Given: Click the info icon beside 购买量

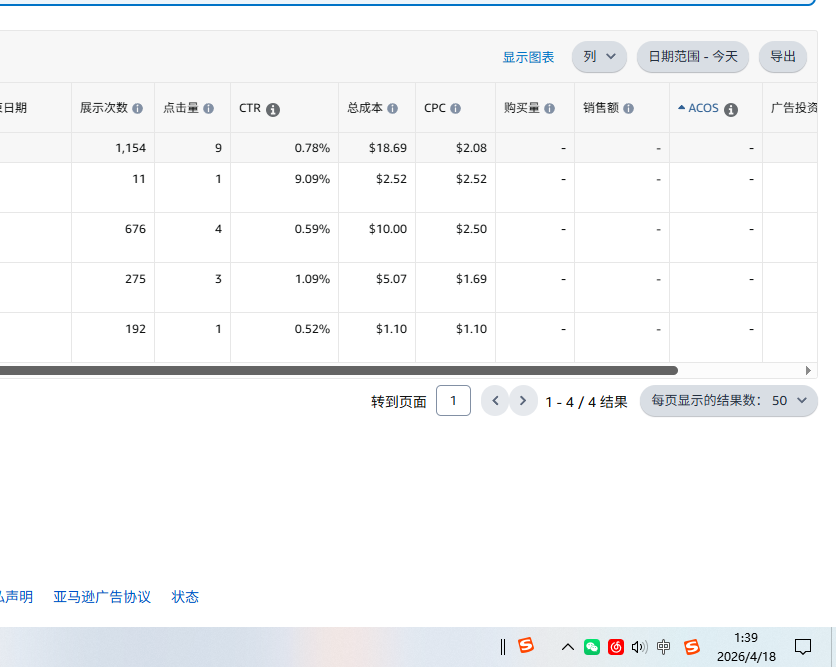Looking at the screenshot, I should pyautogui.click(x=550, y=109).
